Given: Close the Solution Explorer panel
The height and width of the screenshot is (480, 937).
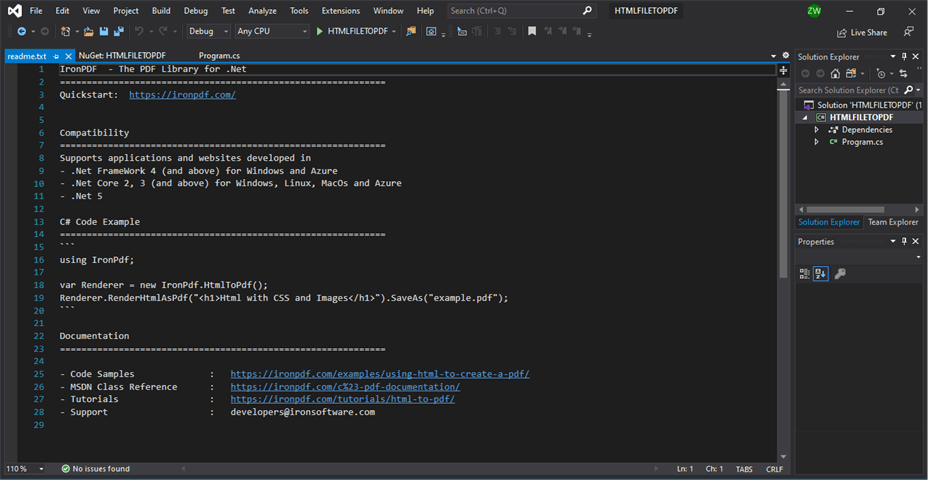Looking at the screenshot, I should tap(915, 57).
